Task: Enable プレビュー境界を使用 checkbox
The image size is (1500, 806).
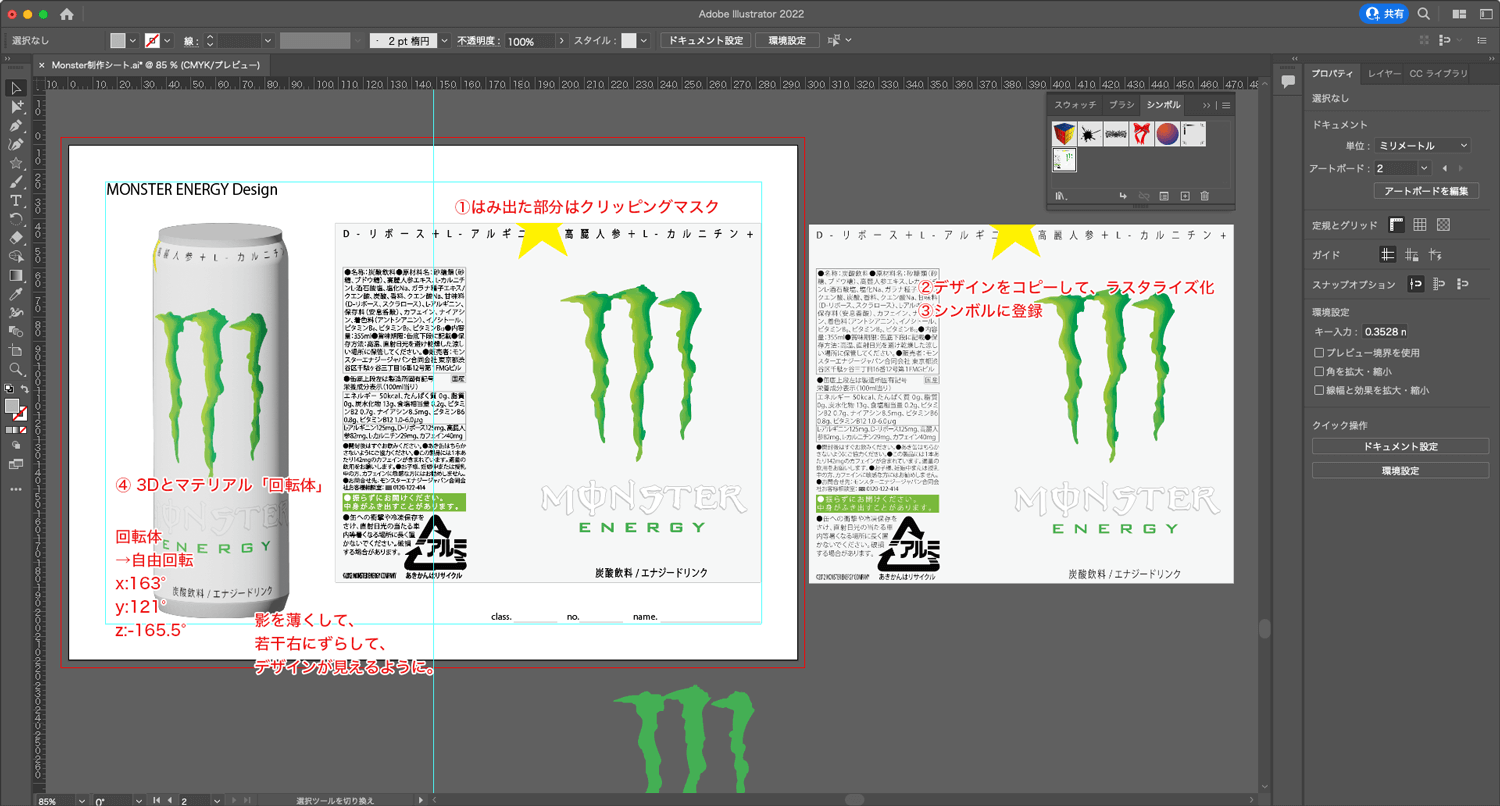Action: [x=1319, y=353]
